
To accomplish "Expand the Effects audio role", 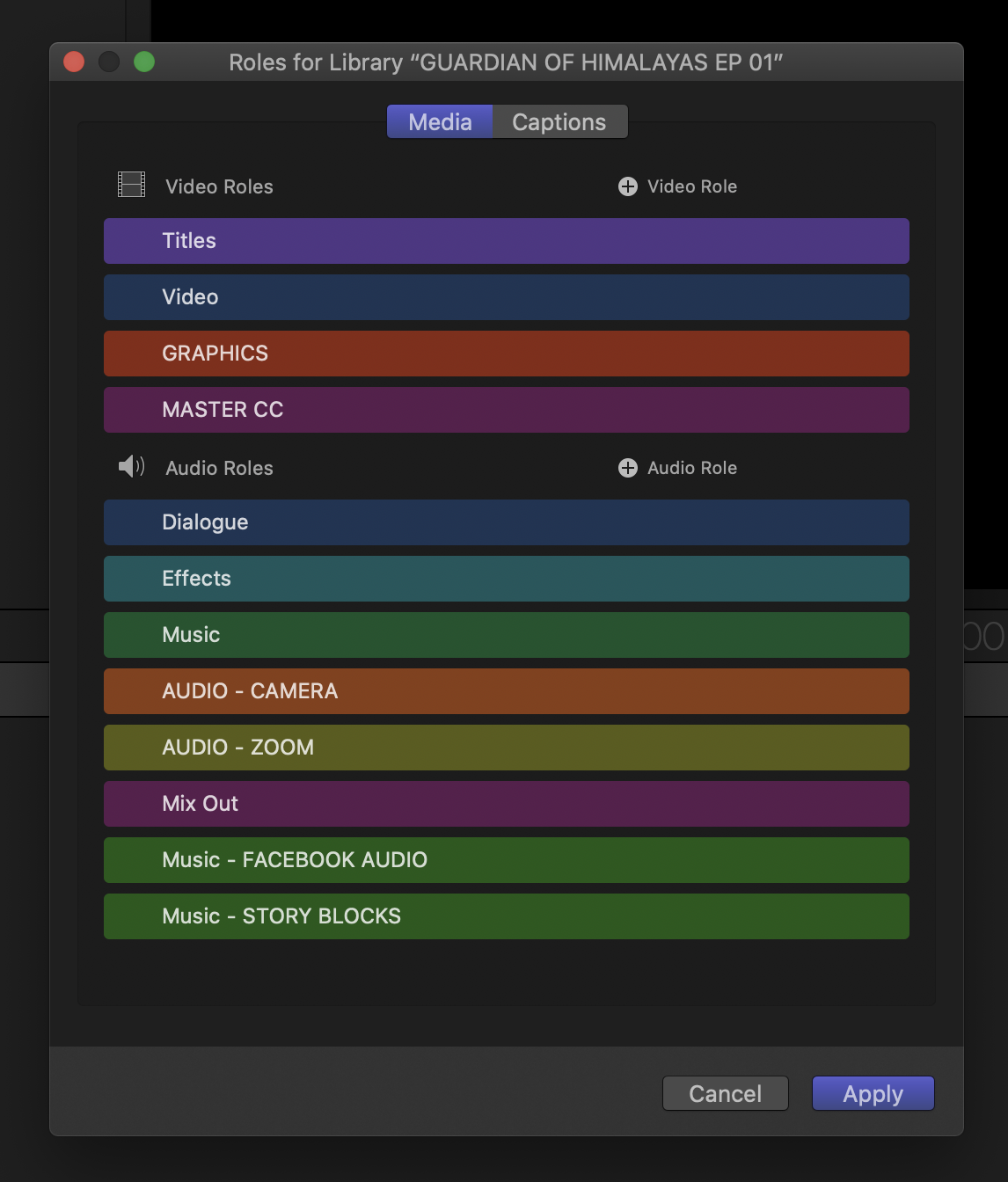I will [x=506, y=579].
